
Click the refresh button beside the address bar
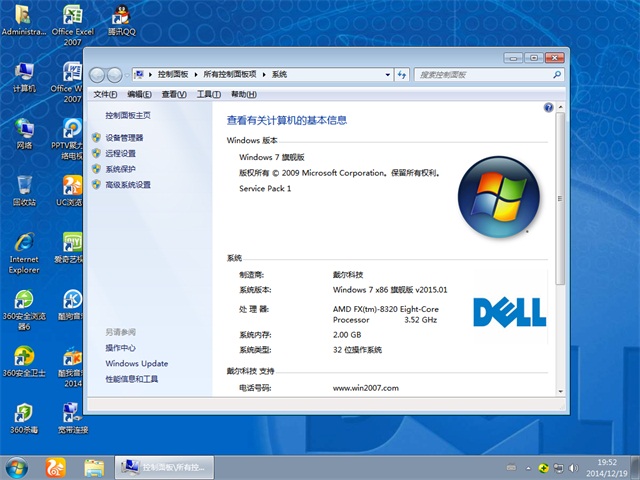pos(401,74)
